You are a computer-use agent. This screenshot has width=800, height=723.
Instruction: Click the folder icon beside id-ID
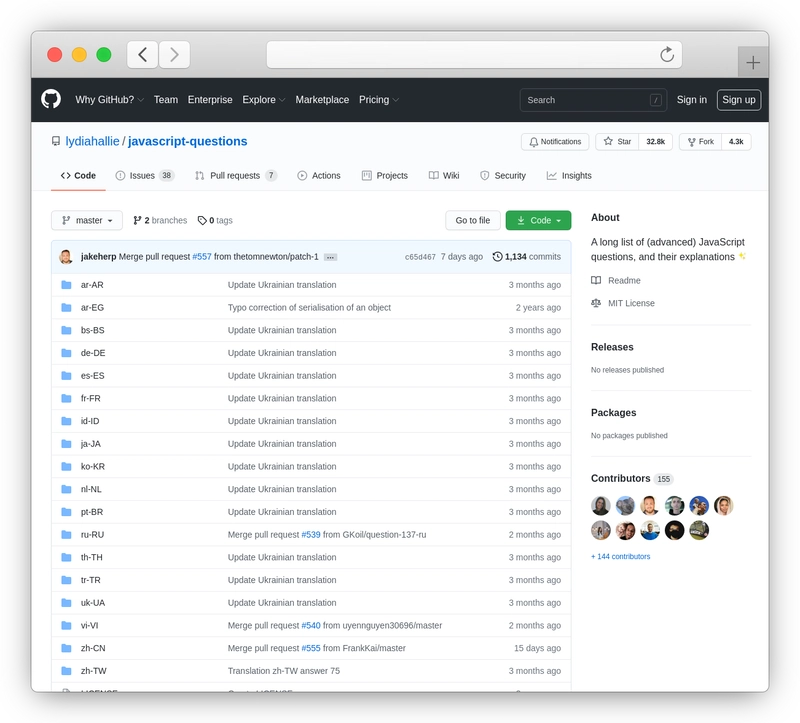click(x=66, y=421)
